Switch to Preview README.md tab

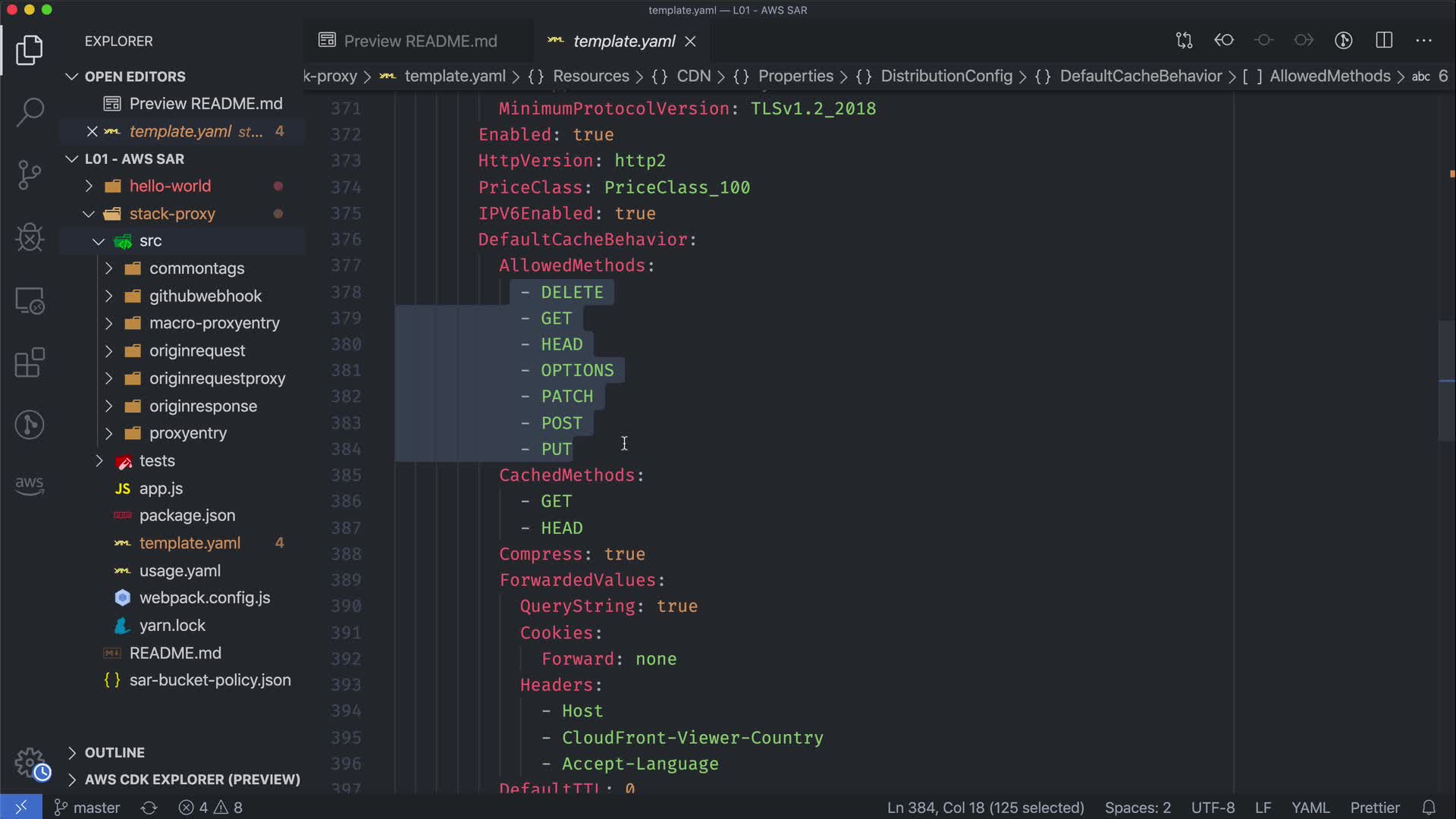pyautogui.click(x=419, y=41)
